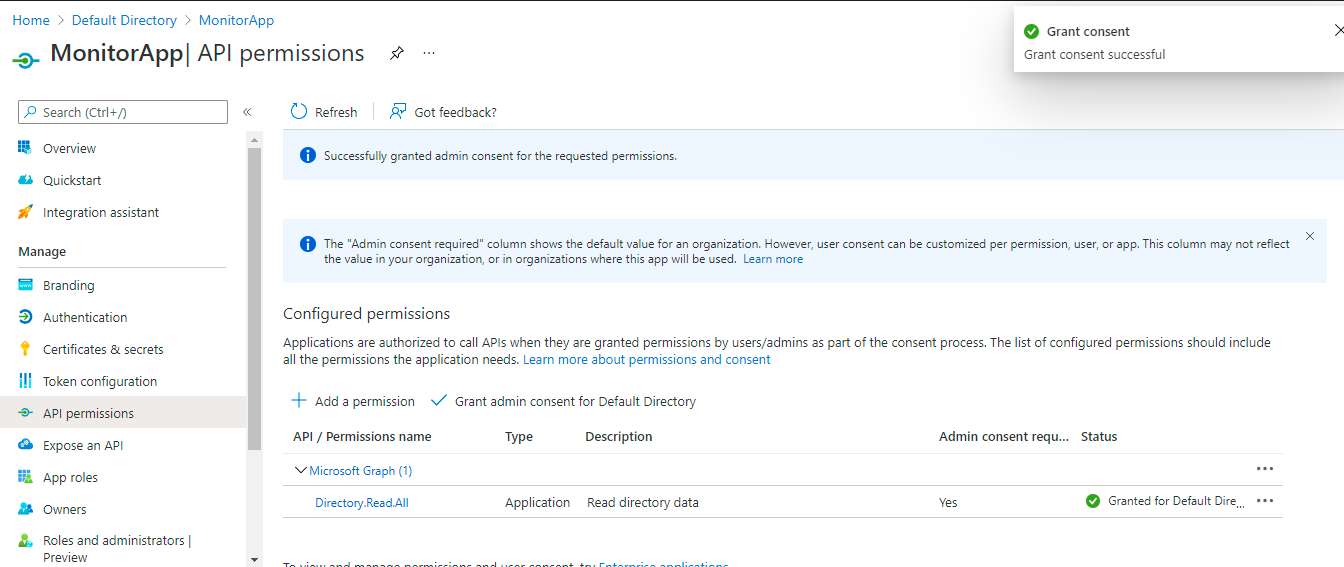Click the API permissions icon in the sidebar
The height and width of the screenshot is (567, 1344).
click(x=25, y=413)
